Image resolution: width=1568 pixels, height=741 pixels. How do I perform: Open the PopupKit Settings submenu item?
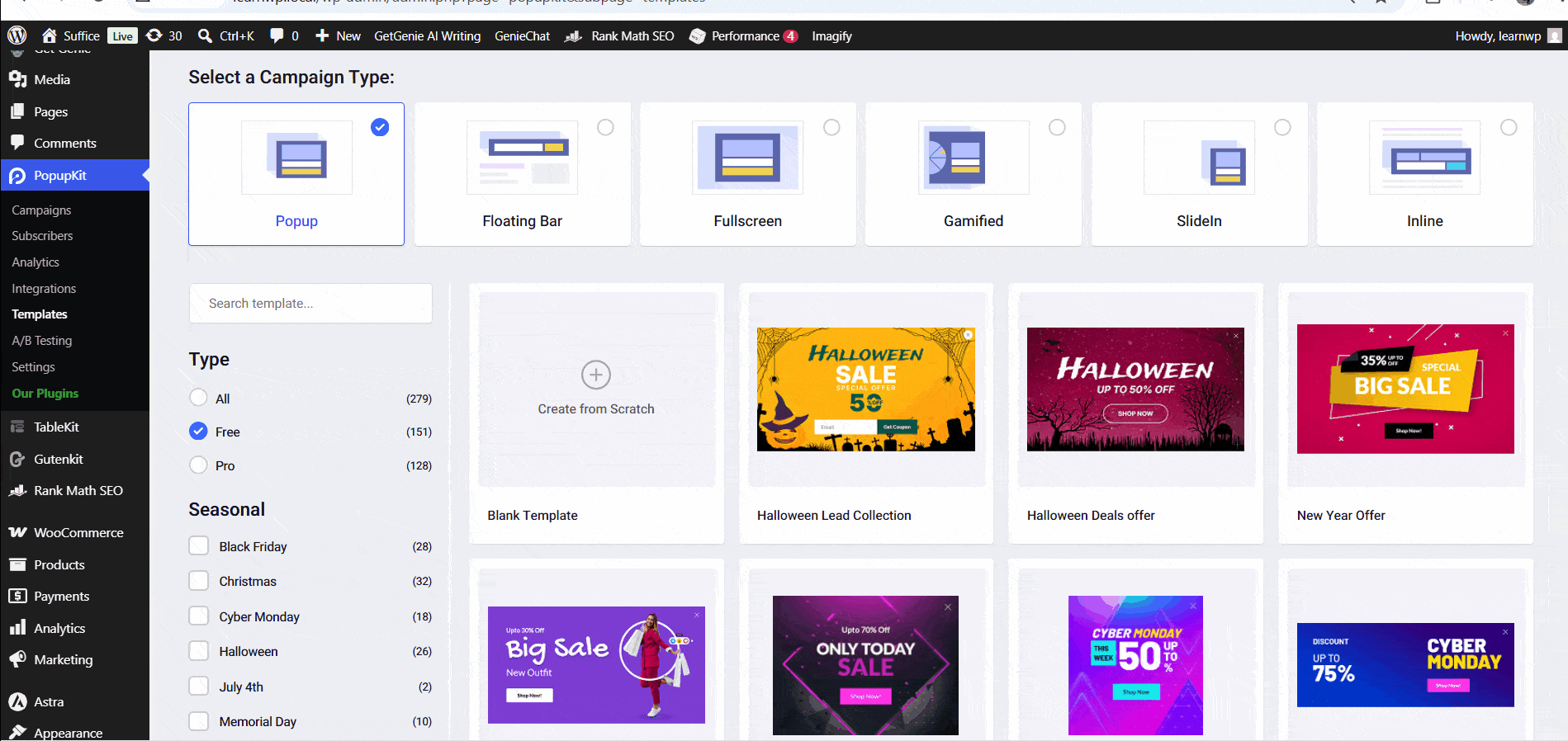click(x=33, y=366)
